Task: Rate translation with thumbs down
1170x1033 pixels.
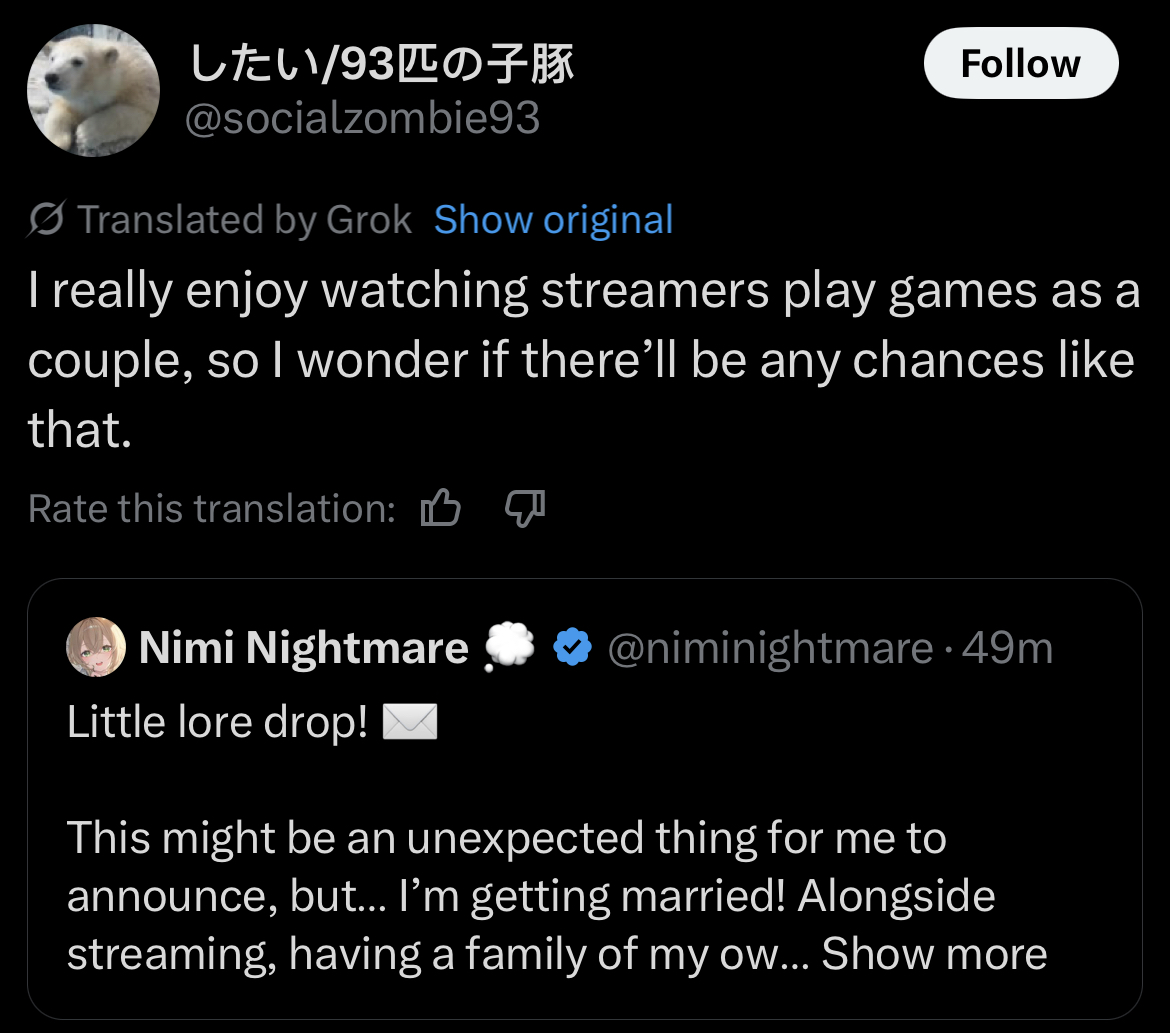Action: (x=524, y=509)
